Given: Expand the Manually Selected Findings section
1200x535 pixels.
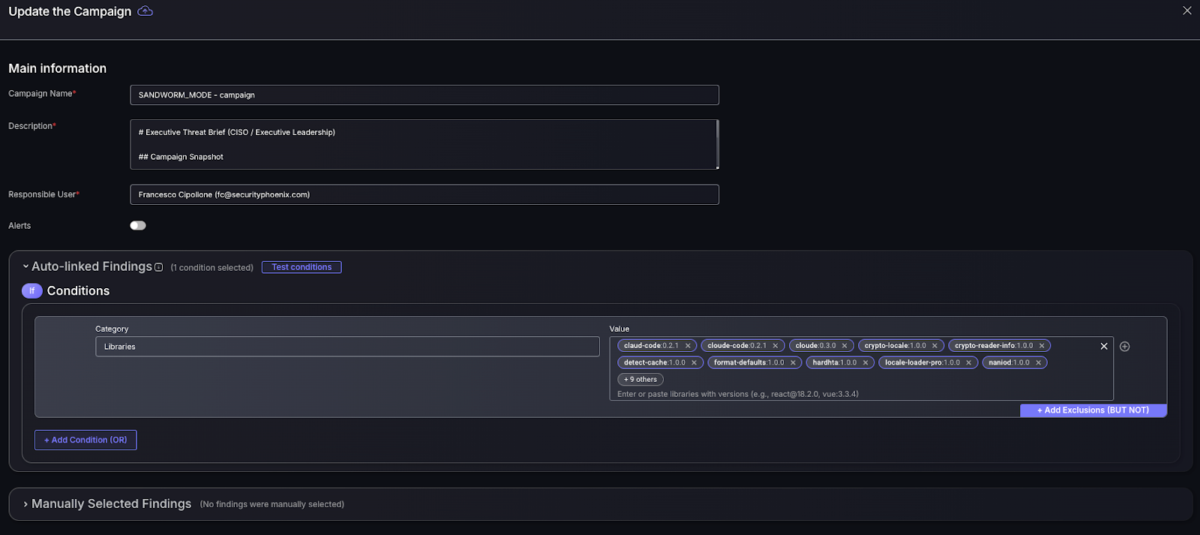Looking at the screenshot, I should [x=26, y=504].
